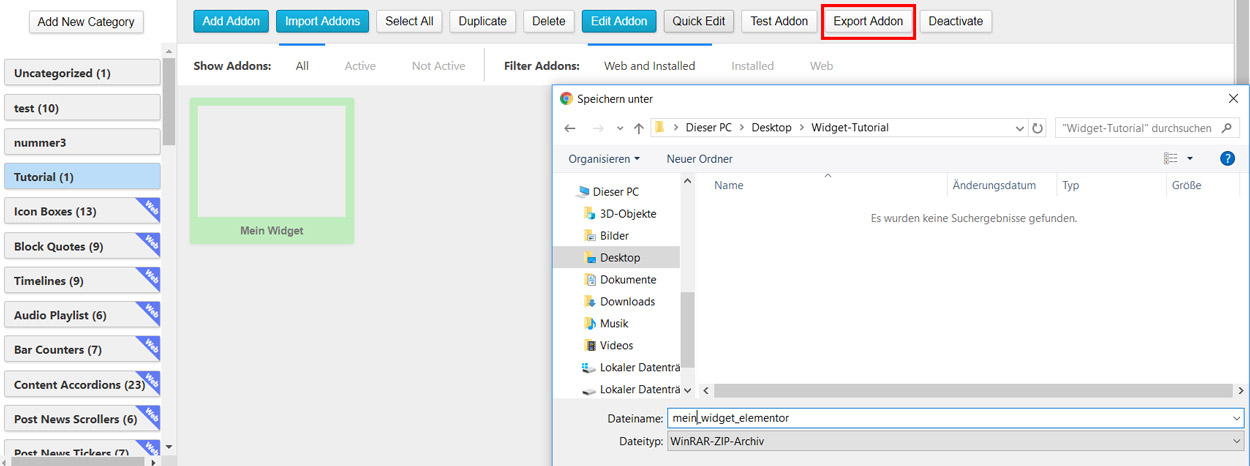Open Post News Scrollers (6) category
Image resolution: width=1250 pixels, height=466 pixels.
click(x=83, y=419)
